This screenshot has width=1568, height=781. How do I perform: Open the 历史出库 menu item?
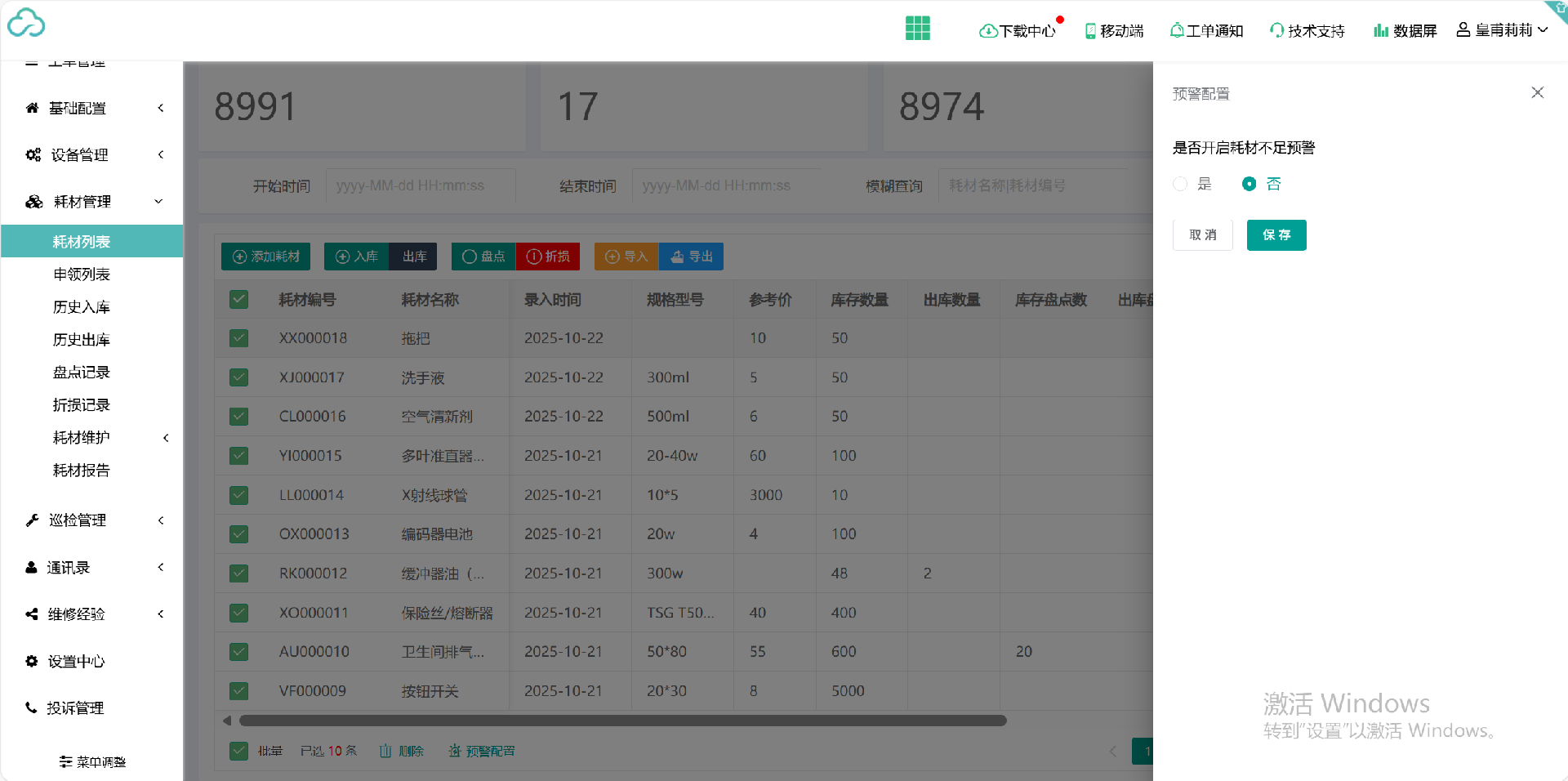(81, 339)
